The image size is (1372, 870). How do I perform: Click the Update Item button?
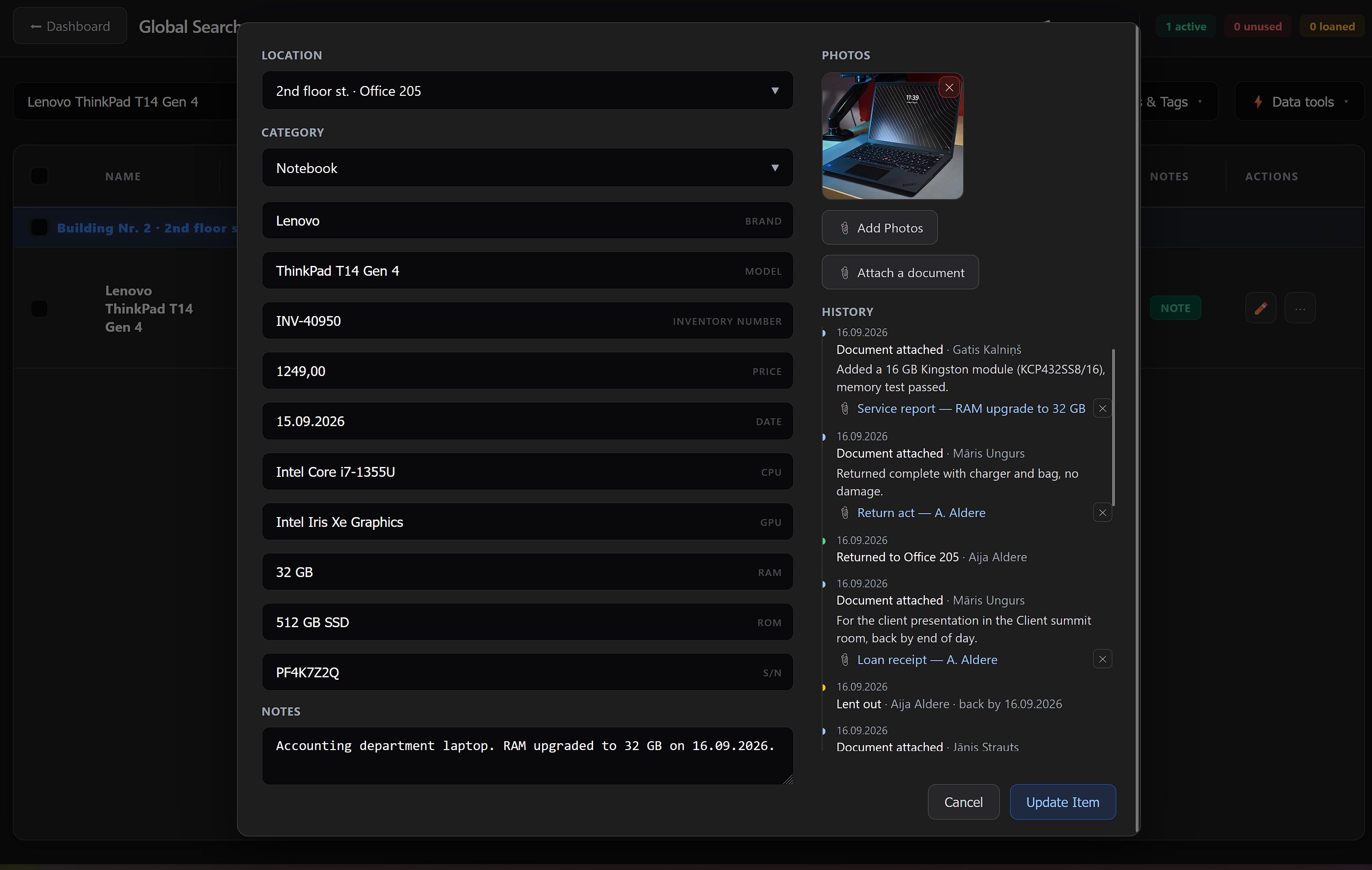tap(1062, 802)
